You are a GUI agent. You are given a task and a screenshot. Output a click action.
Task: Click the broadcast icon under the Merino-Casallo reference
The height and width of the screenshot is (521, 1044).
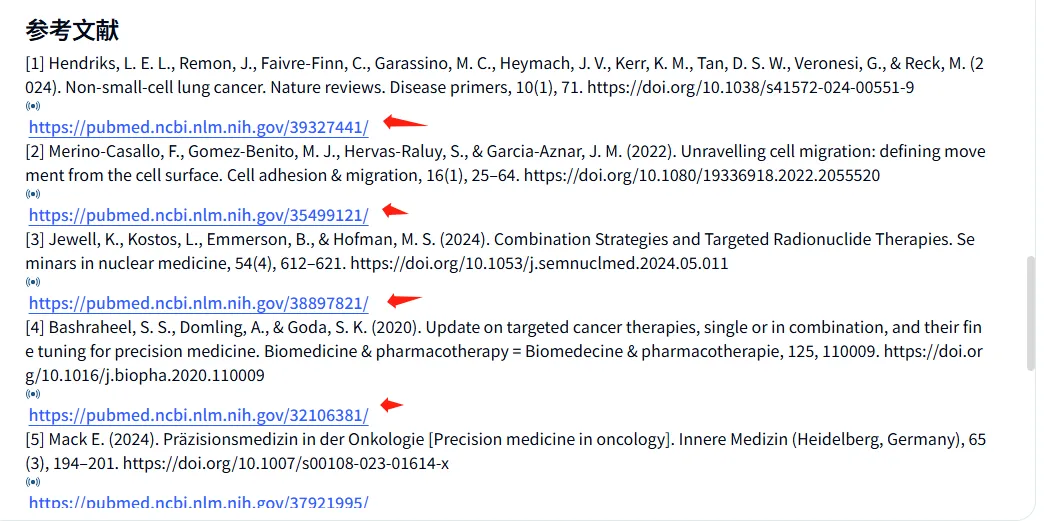click(x=33, y=194)
